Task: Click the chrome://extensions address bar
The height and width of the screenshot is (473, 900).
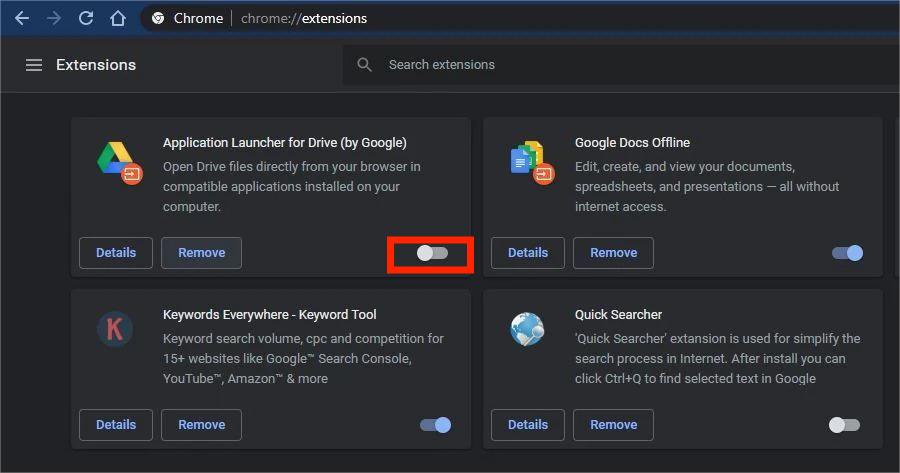Action: pyautogui.click(x=520, y=18)
